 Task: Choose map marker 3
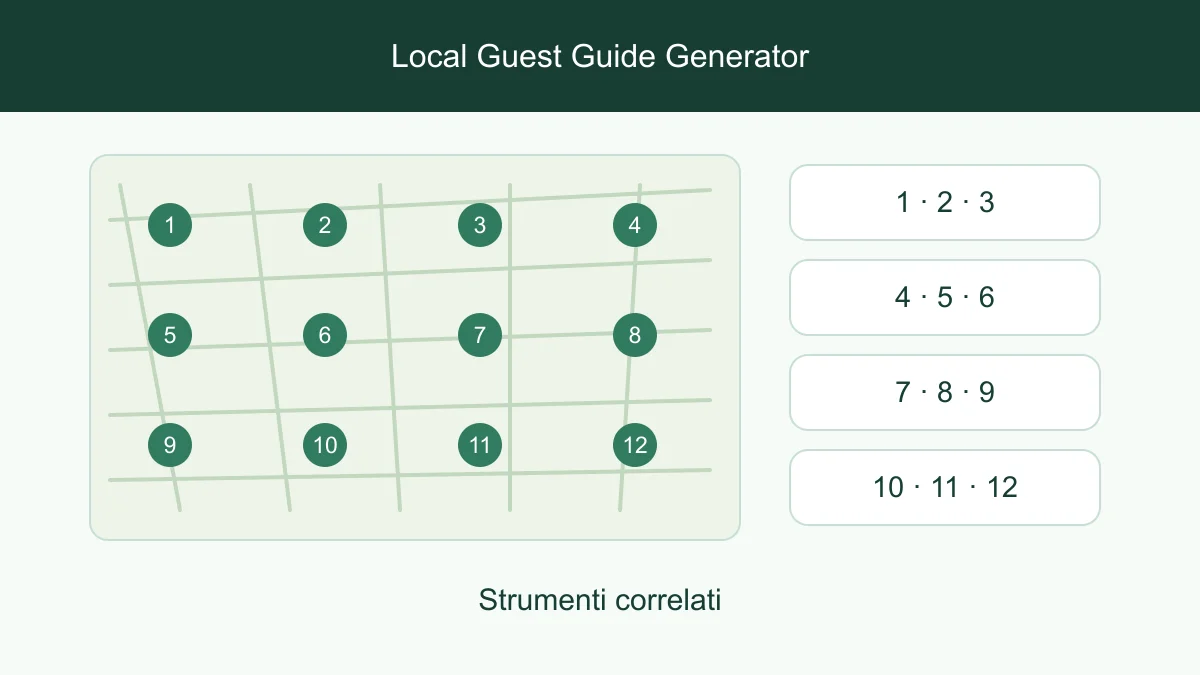pos(480,225)
